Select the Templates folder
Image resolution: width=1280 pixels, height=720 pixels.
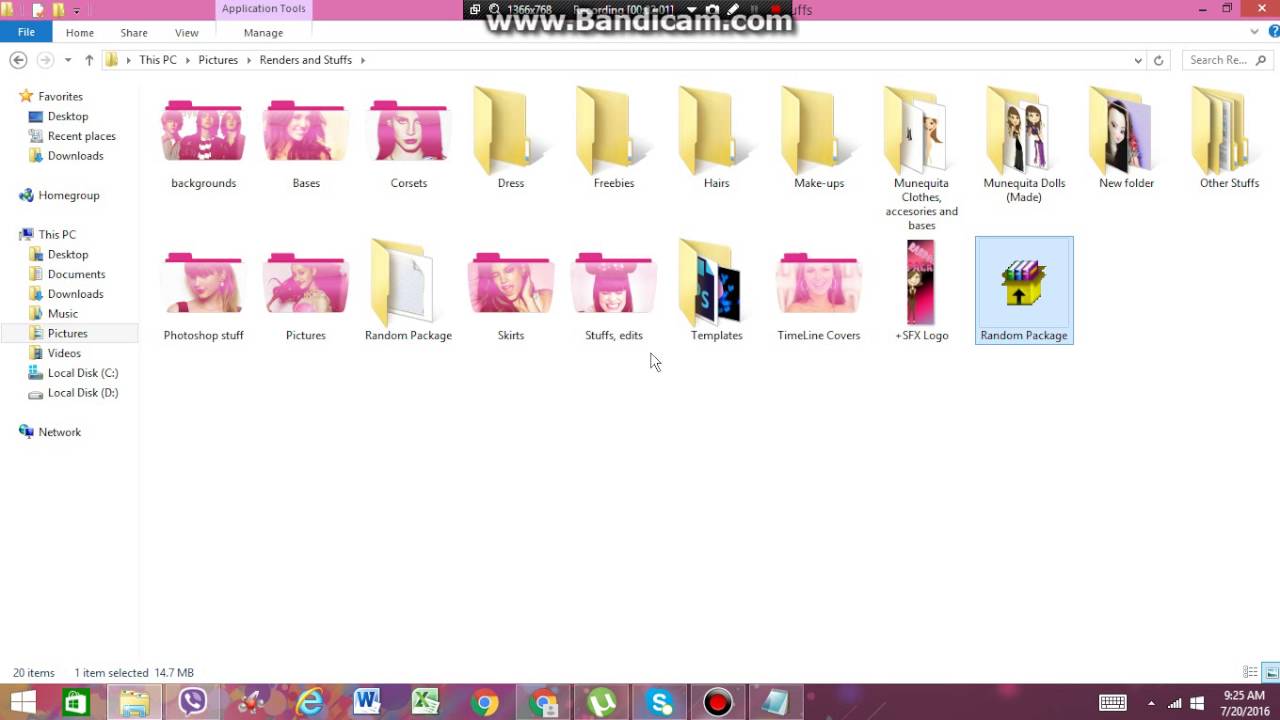pyautogui.click(x=716, y=292)
